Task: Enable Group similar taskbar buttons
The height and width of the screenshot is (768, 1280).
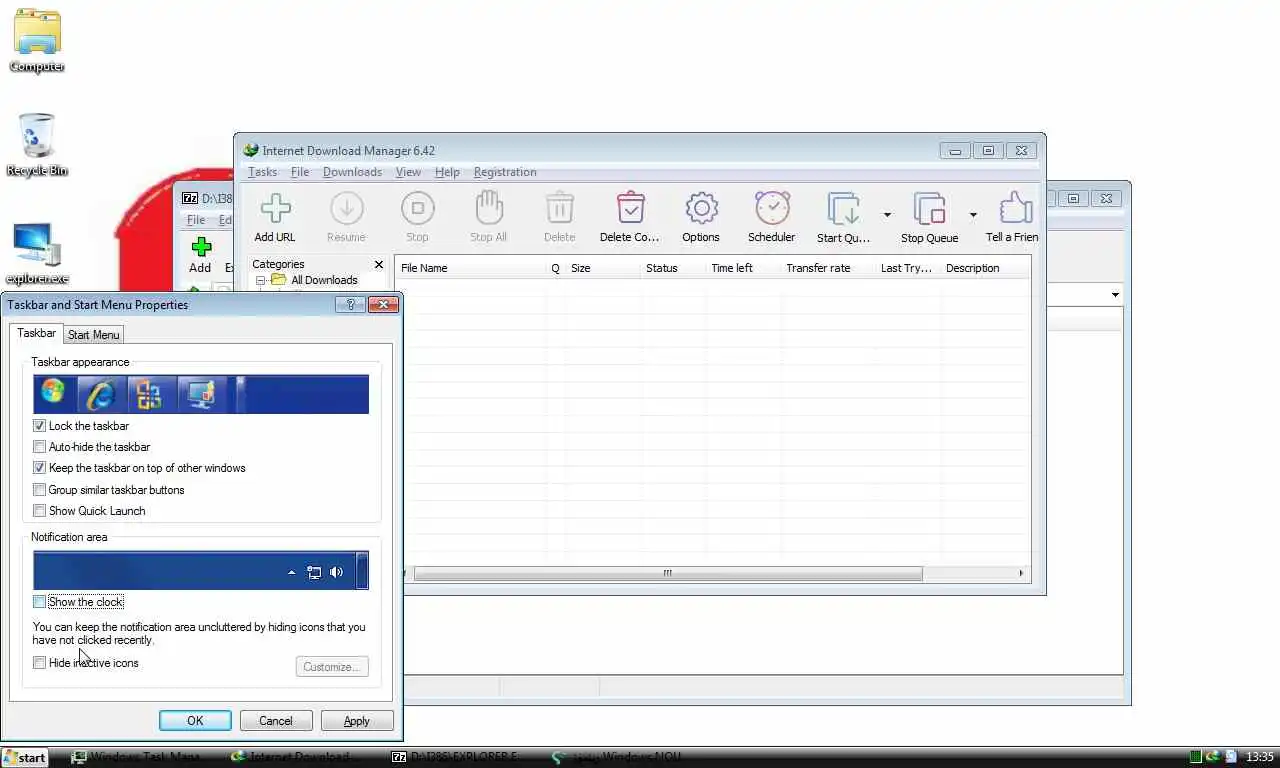Action: tap(40, 490)
